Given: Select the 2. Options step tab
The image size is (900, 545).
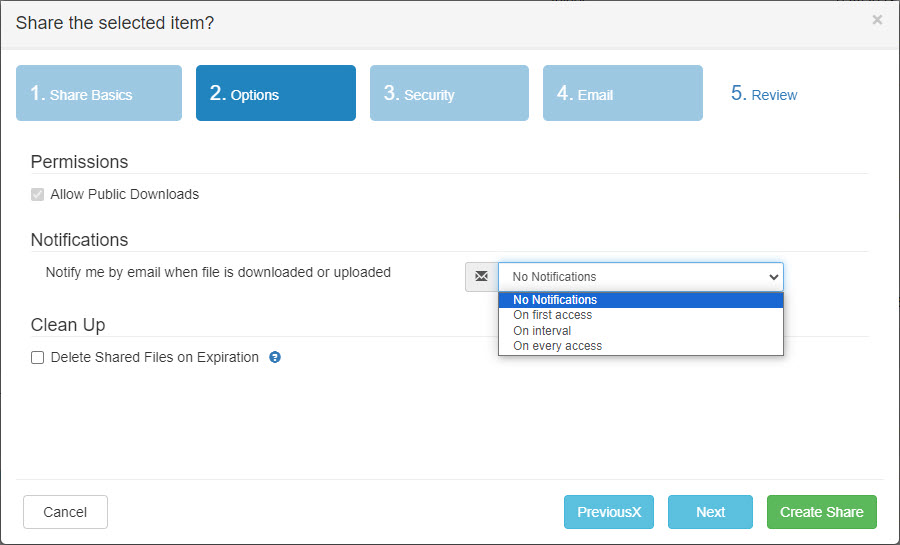Looking at the screenshot, I should point(276,93).
